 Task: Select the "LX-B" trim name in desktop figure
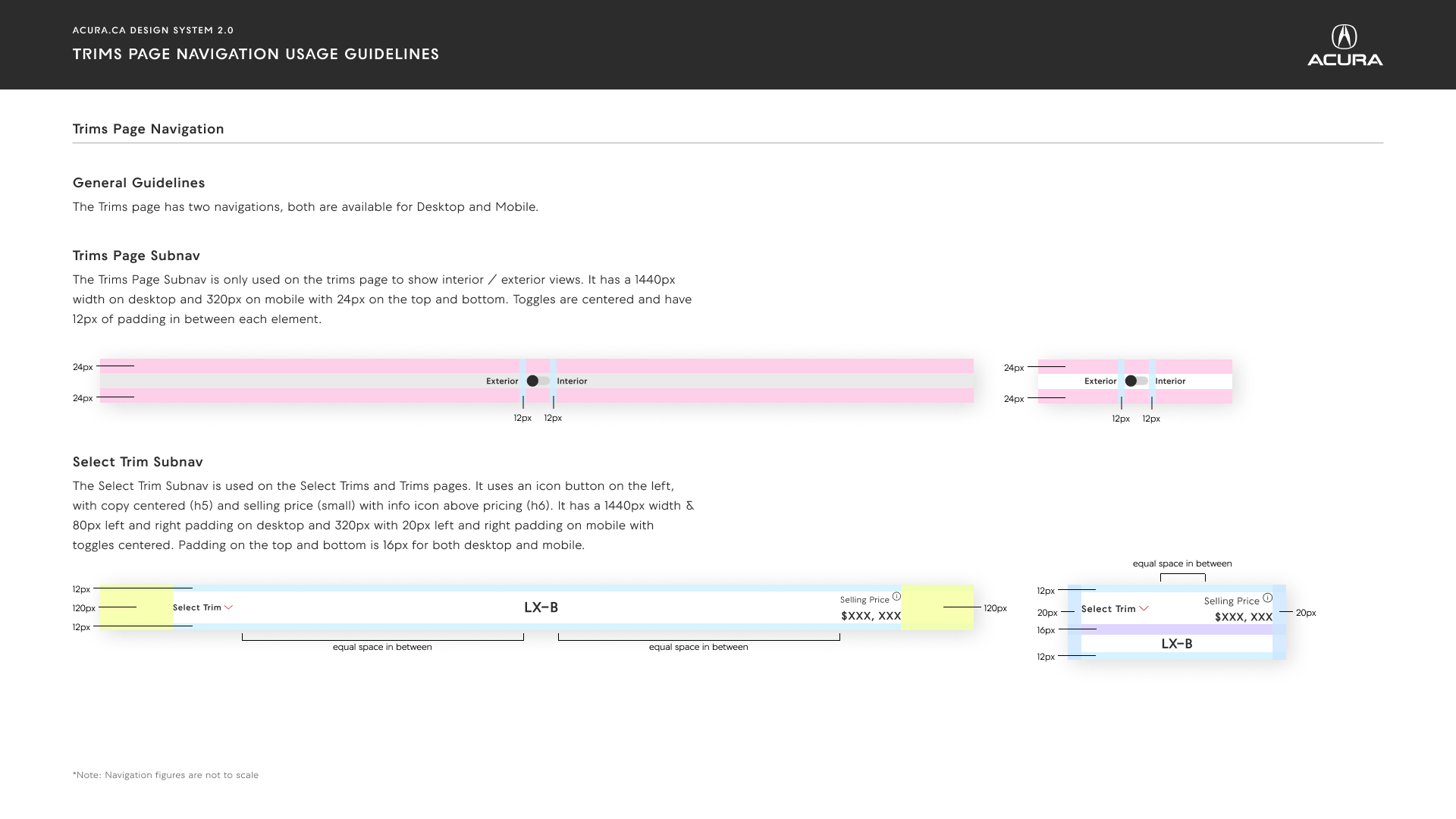point(541,607)
